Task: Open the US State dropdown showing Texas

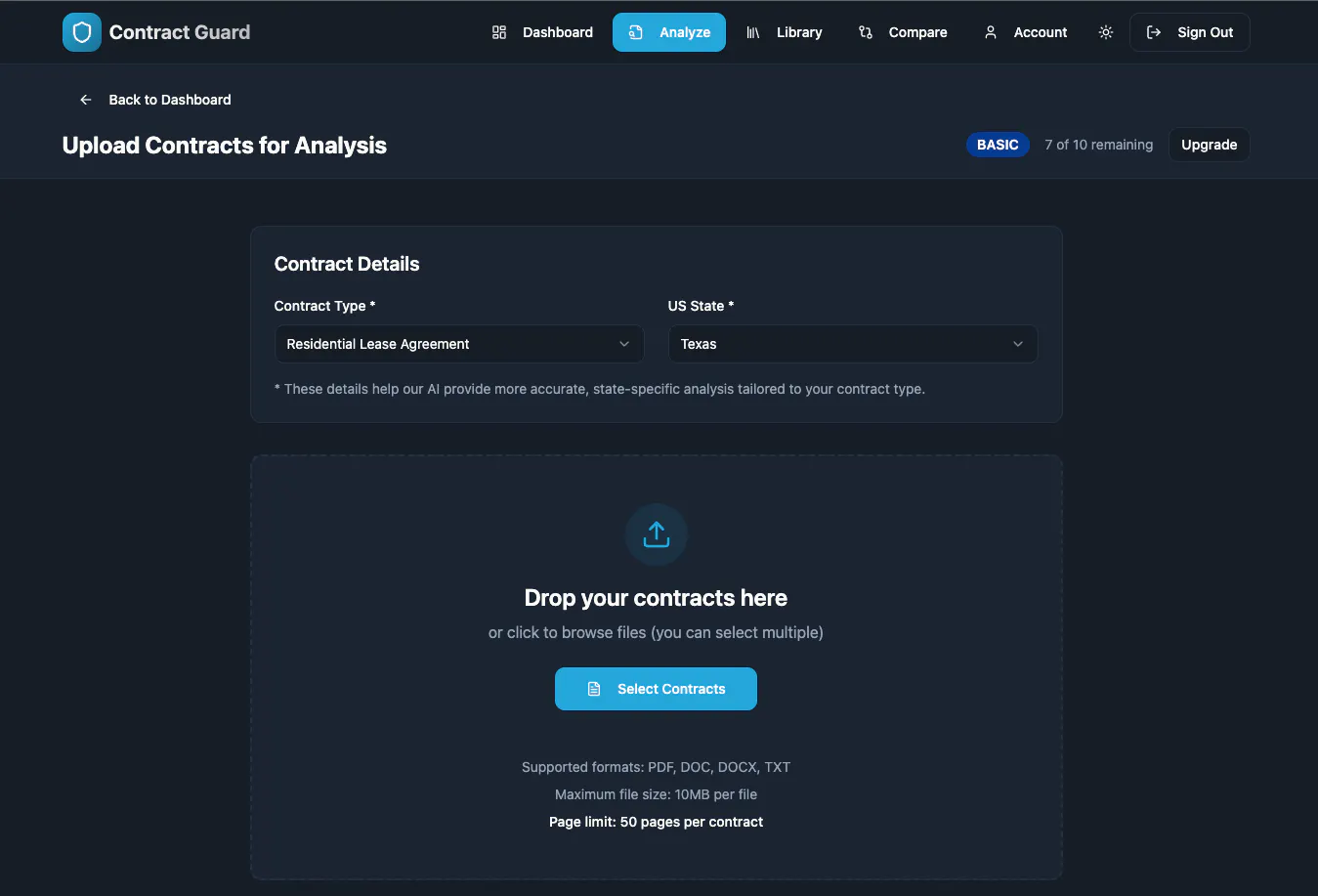Action: (x=853, y=344)
